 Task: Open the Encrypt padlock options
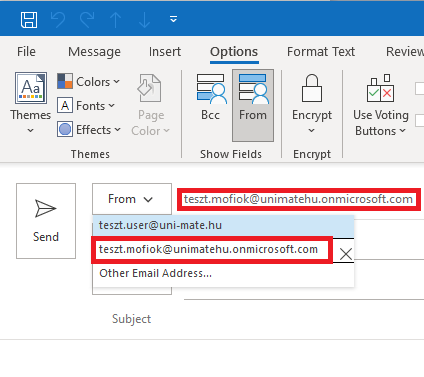(312, 104)
